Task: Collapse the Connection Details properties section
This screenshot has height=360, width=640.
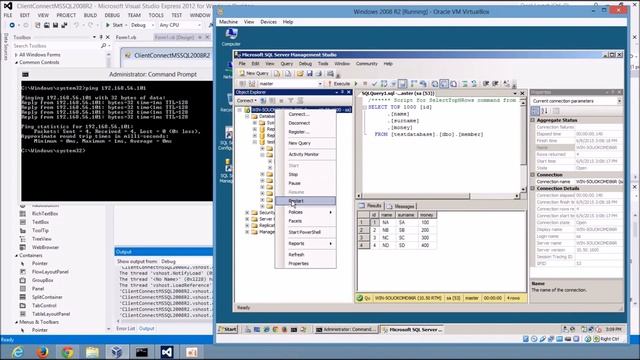Action: [533, 189]
